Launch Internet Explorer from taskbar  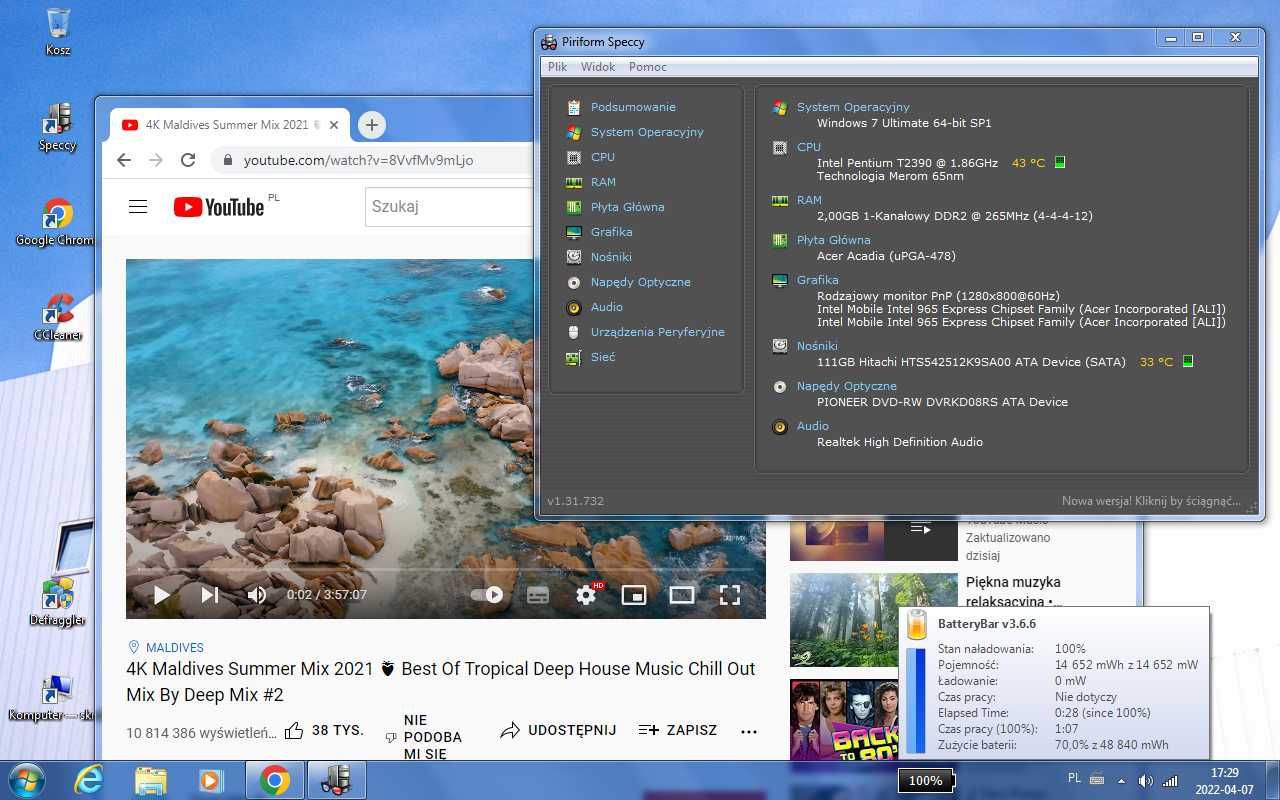(x=89, y=780)
